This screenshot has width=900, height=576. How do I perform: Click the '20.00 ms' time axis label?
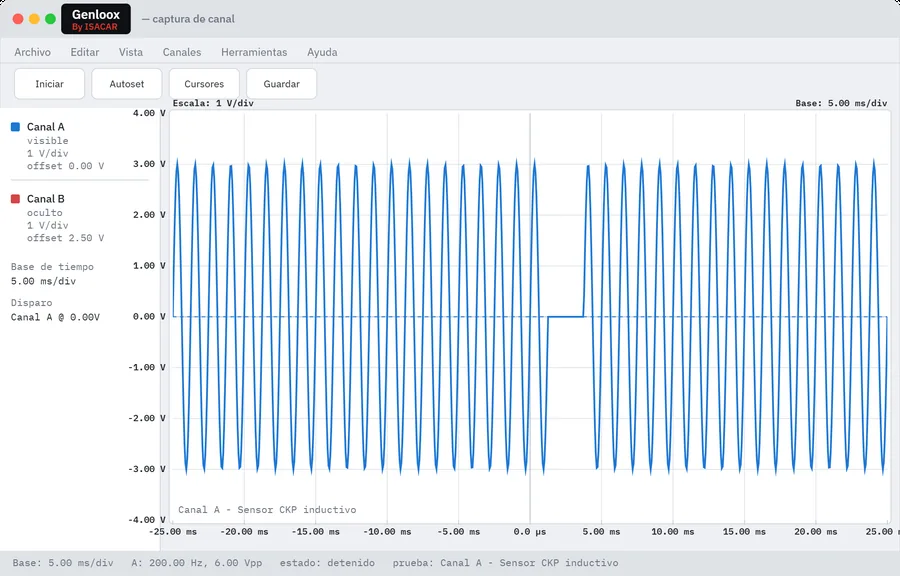(816, 532)
